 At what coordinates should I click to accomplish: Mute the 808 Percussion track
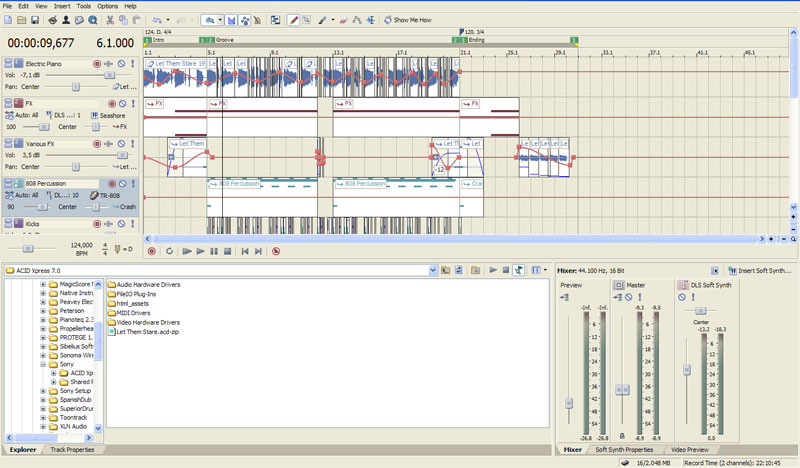[122, 184]
